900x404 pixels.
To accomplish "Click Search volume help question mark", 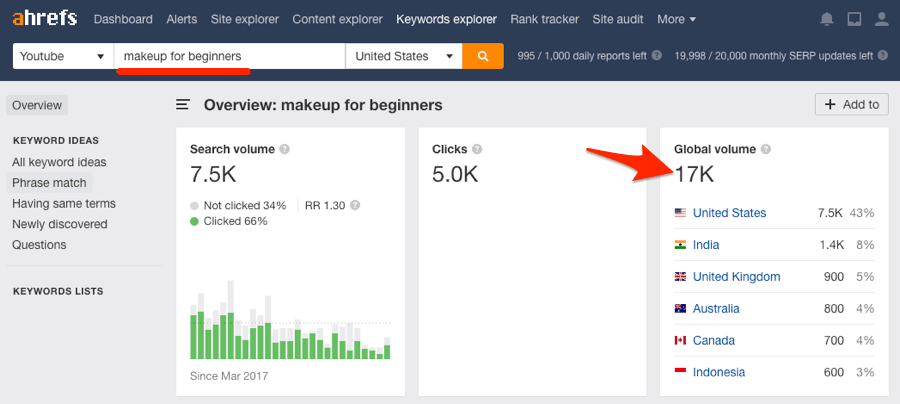I will (x=285, y=149).
